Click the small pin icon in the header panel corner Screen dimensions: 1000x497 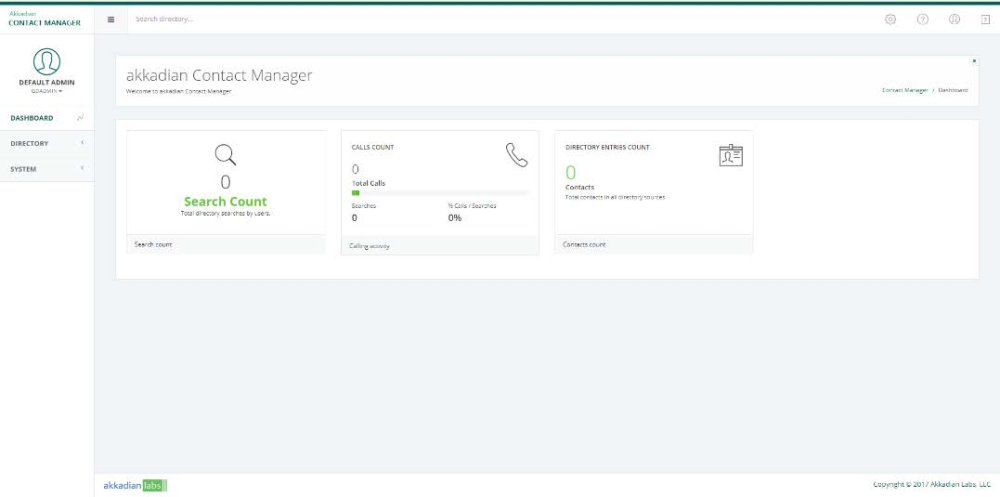pos(974,61)
